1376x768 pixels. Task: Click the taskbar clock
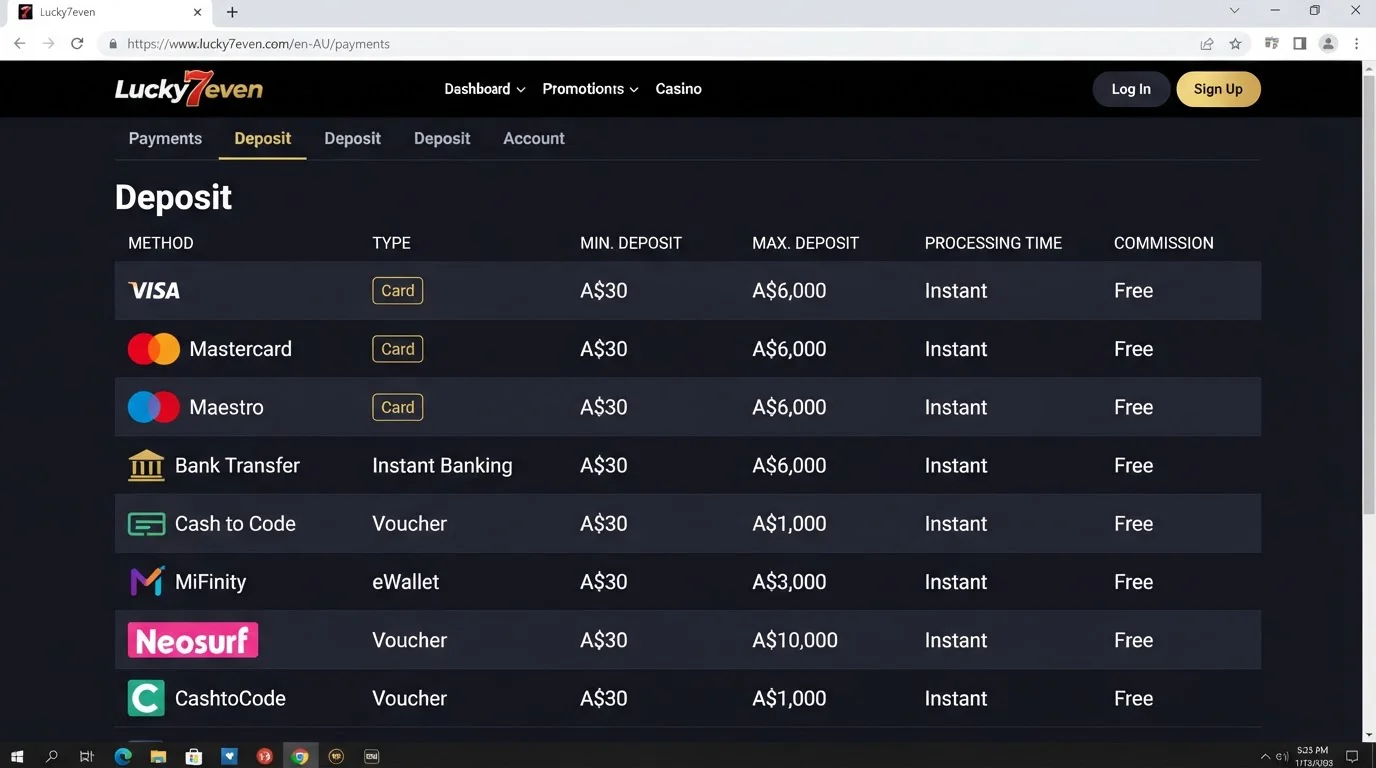tap(1313, 757)
